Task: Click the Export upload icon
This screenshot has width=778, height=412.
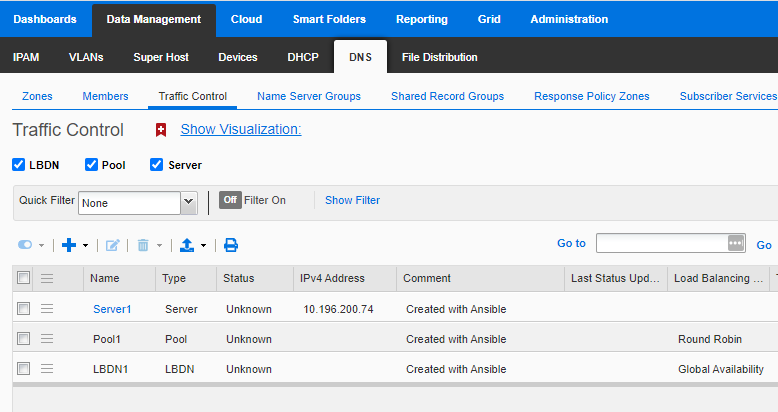Action: point(186,245)
